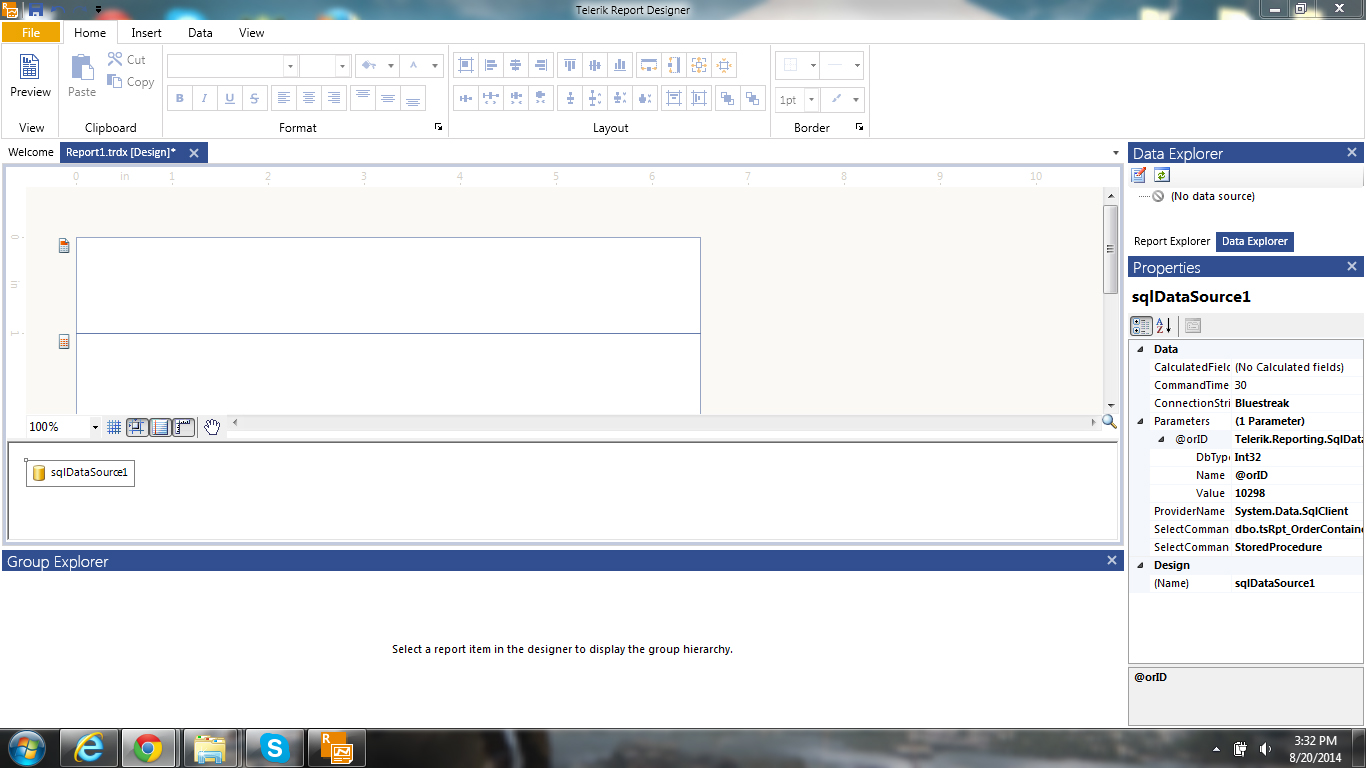This screenshot has width=1366, height=768.
Task: Click the fill color bucket
Action: point(369,66)
